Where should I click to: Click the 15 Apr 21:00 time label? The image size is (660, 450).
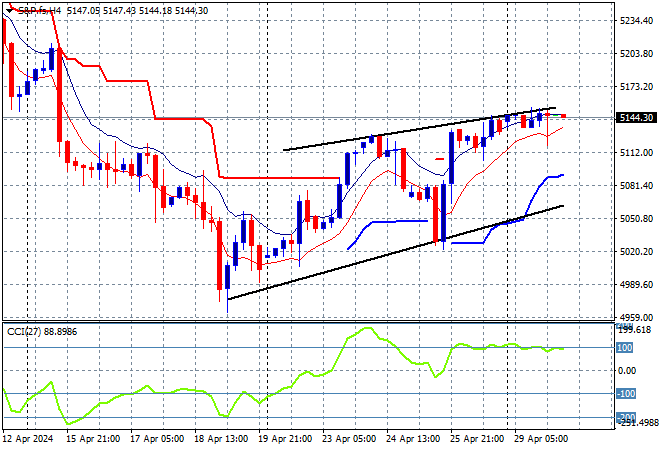pos(93,439)
